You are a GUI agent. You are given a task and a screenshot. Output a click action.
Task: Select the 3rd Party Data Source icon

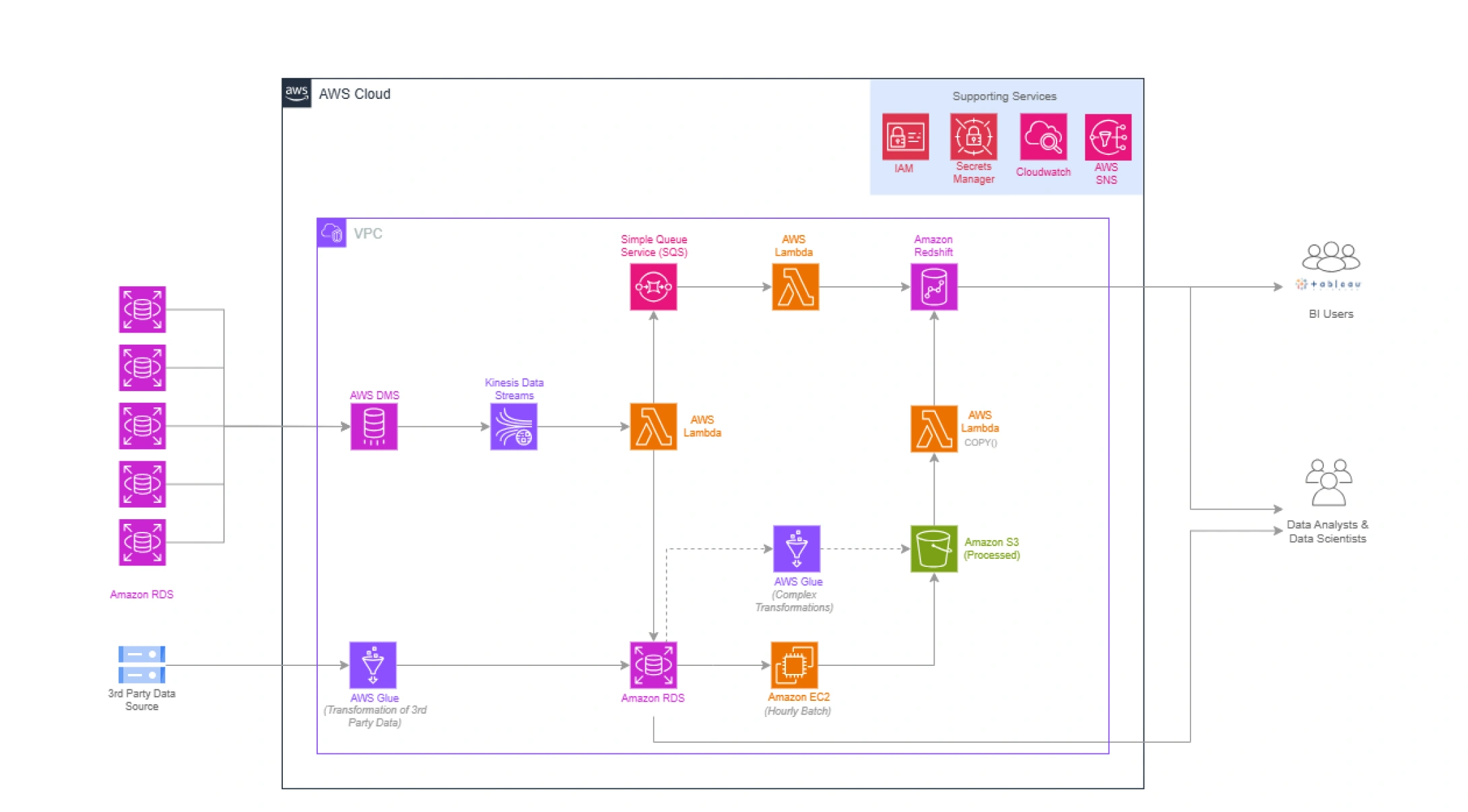coord(141,665)
